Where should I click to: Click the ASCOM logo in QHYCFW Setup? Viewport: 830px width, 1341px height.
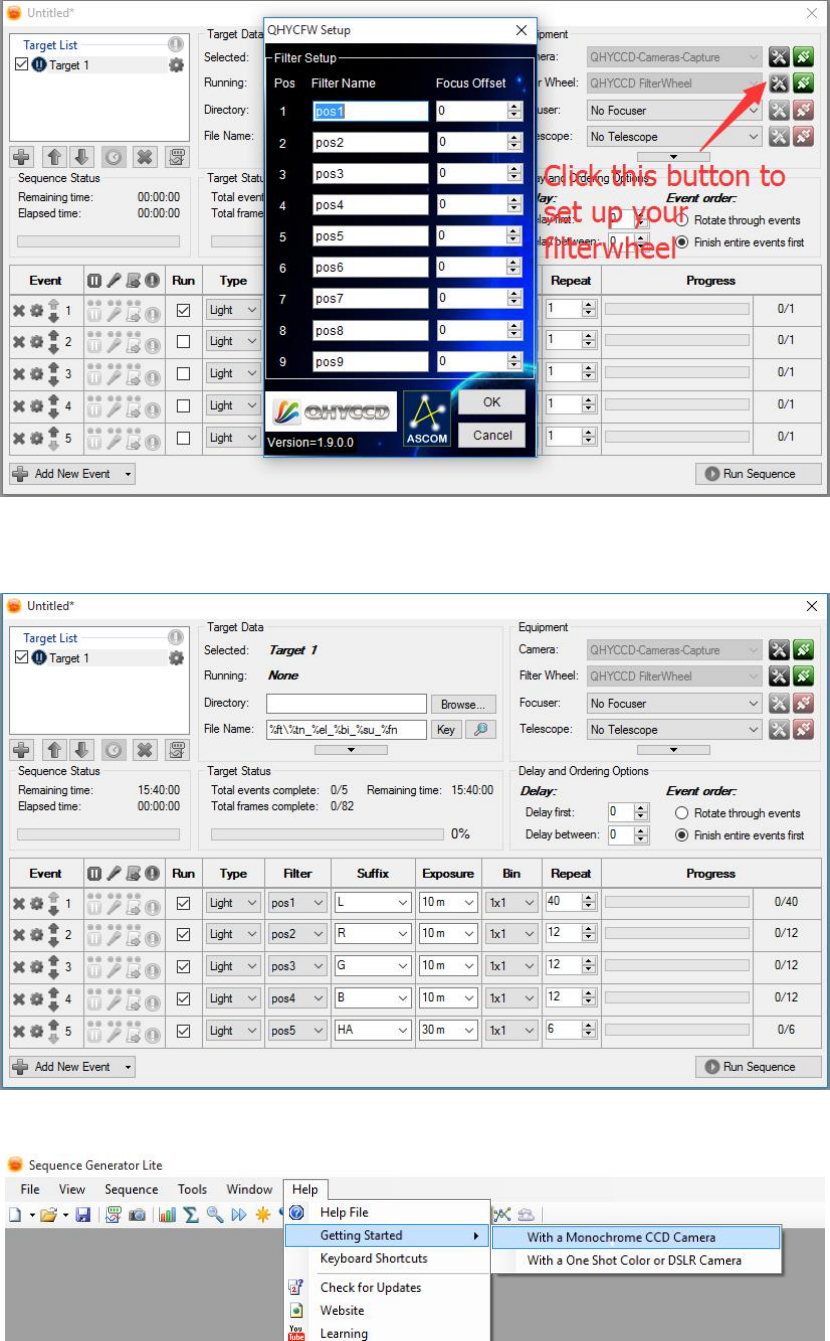(427, 419)
